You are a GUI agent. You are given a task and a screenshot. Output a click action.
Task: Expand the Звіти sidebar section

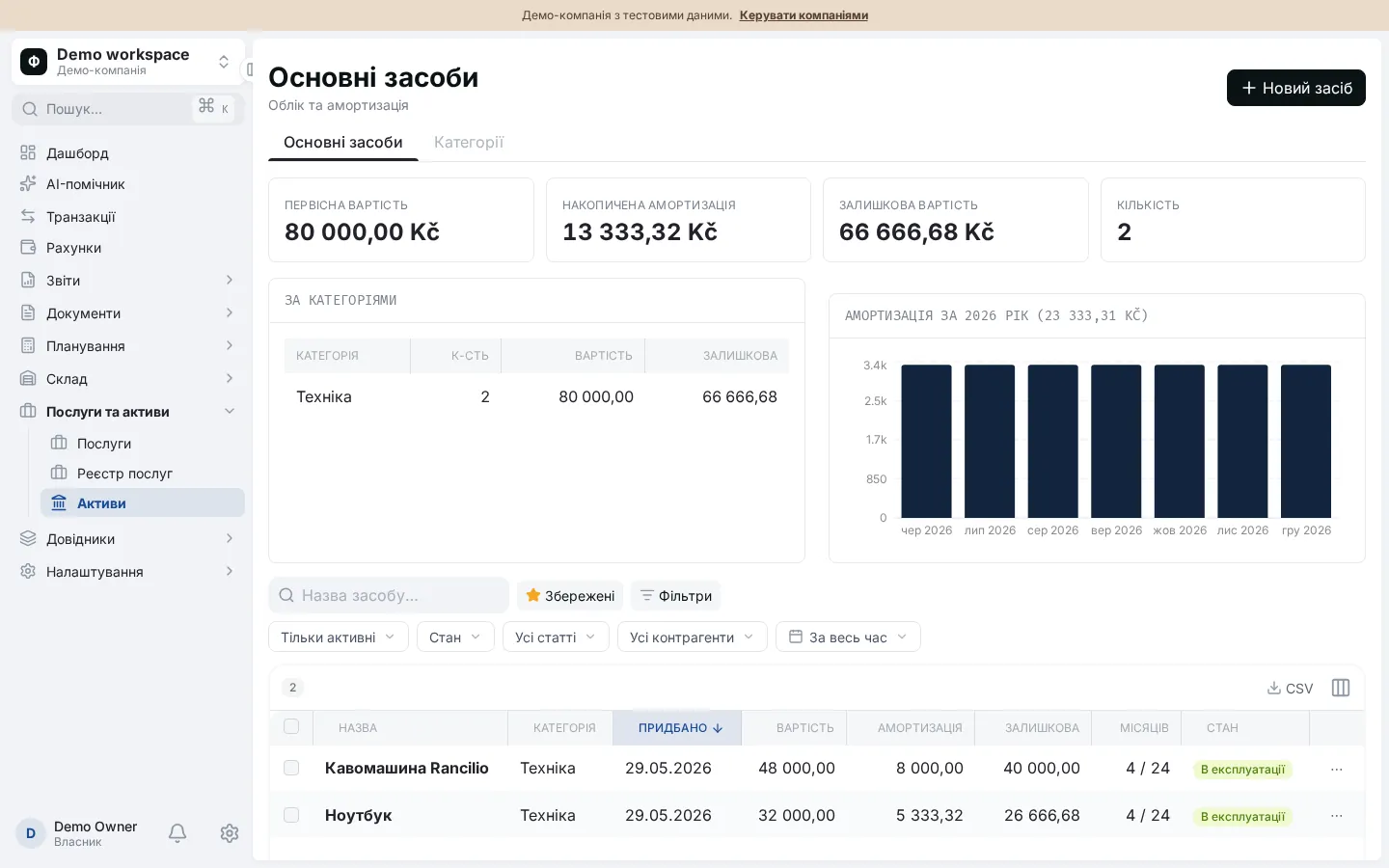click(128, 281)
